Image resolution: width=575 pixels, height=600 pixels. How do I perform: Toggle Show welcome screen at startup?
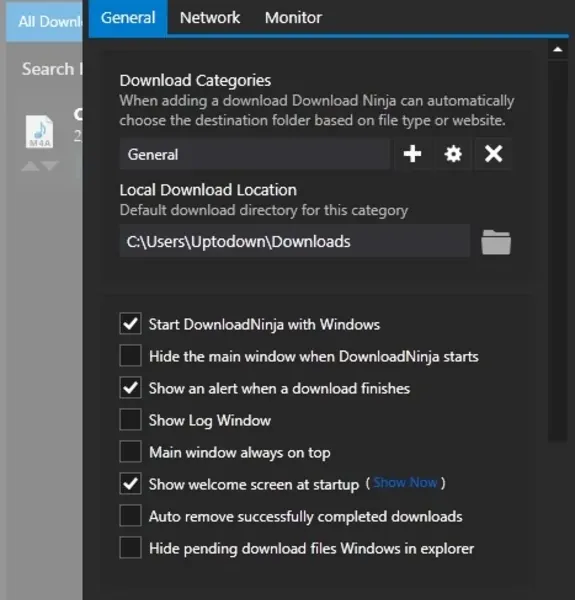[x=130, y=484]
